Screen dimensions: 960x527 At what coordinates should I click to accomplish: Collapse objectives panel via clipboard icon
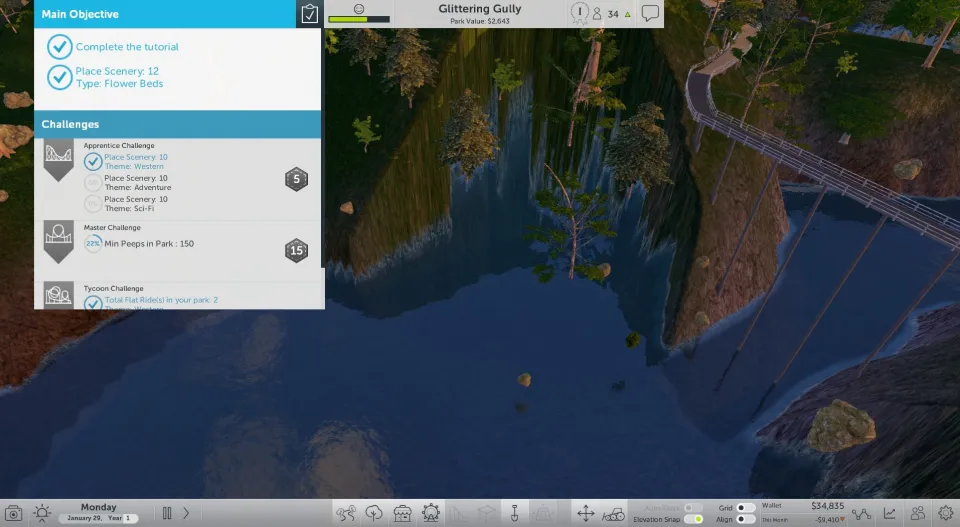310,14
